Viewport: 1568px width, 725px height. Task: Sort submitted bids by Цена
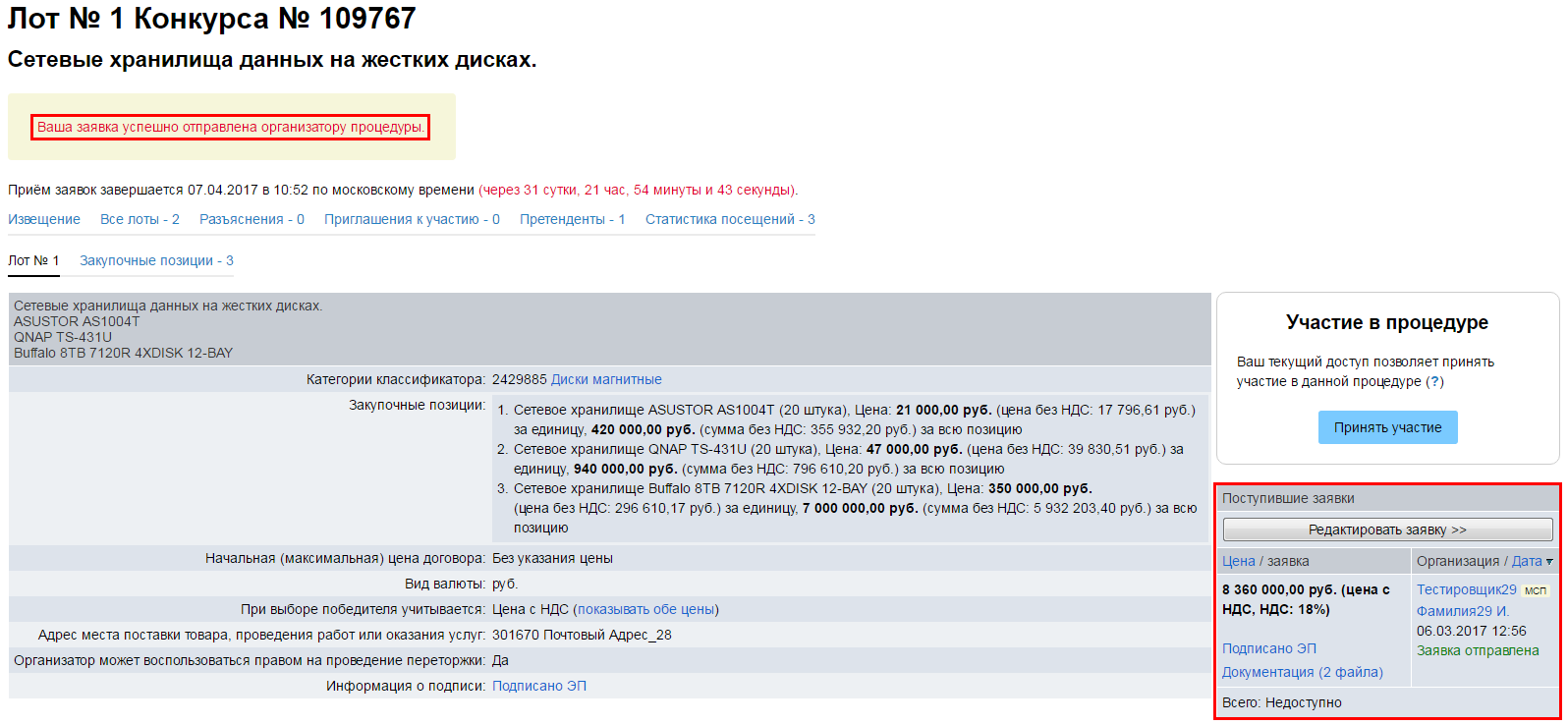point(1238,561)
